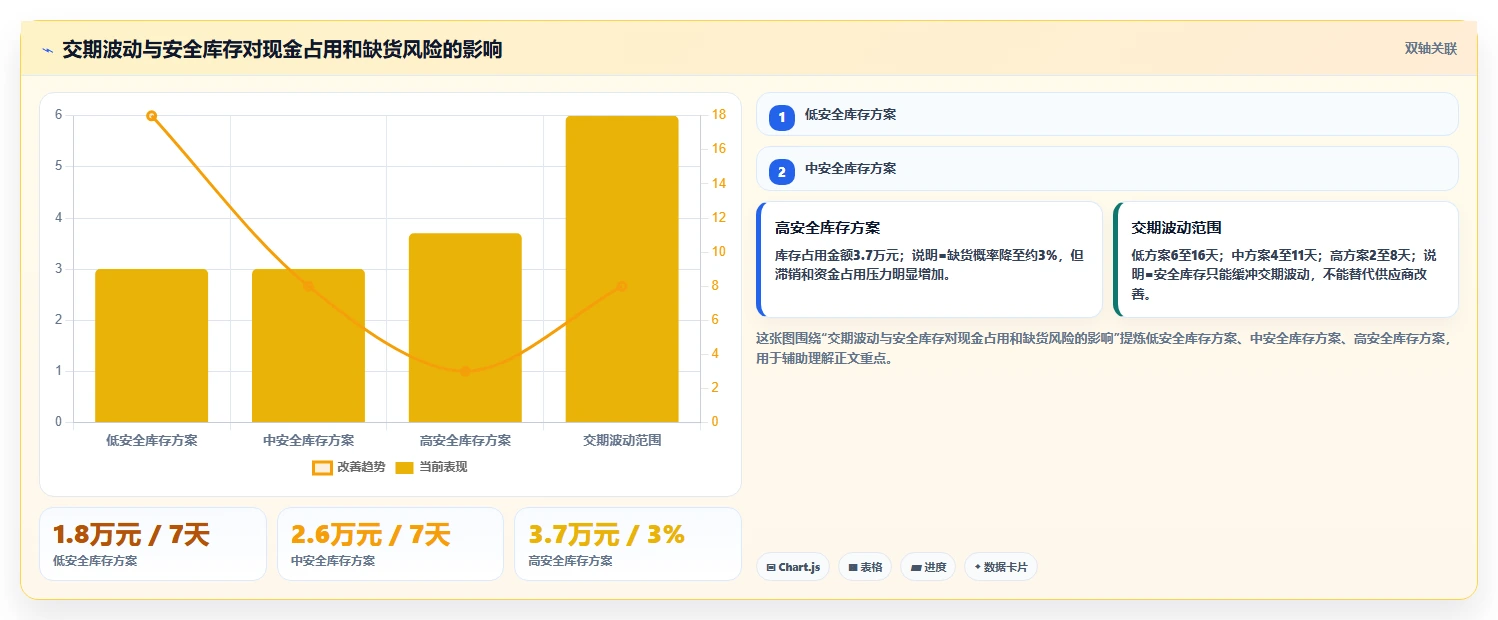Screen dimensions: 1498x620
Task: Click the 双轴关联 label
Action: 1431,48
